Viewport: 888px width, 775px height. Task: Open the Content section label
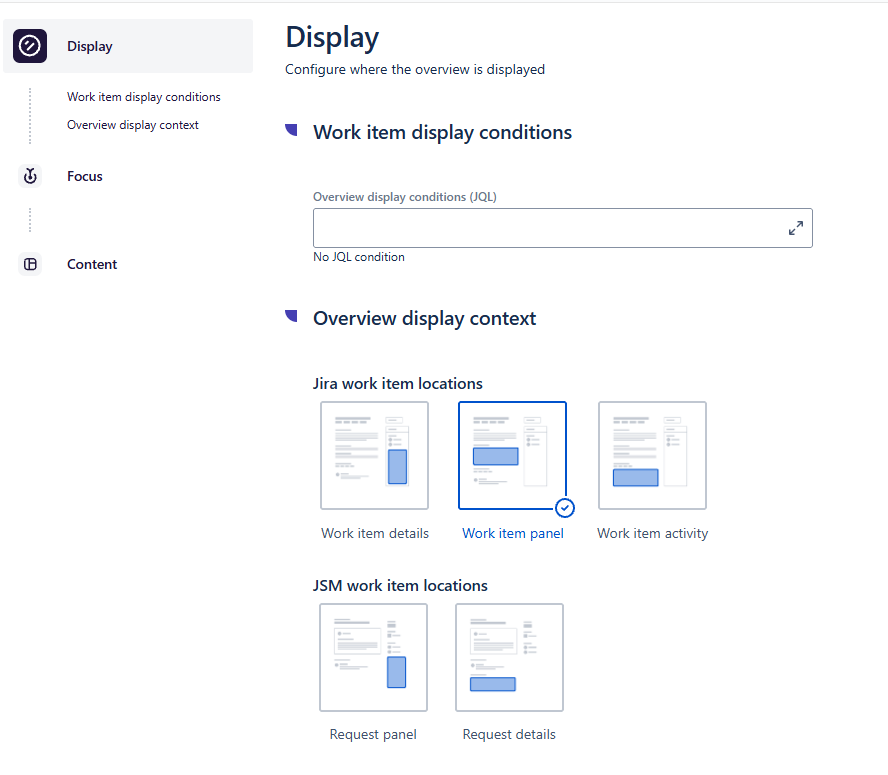(x=92, y=265)
